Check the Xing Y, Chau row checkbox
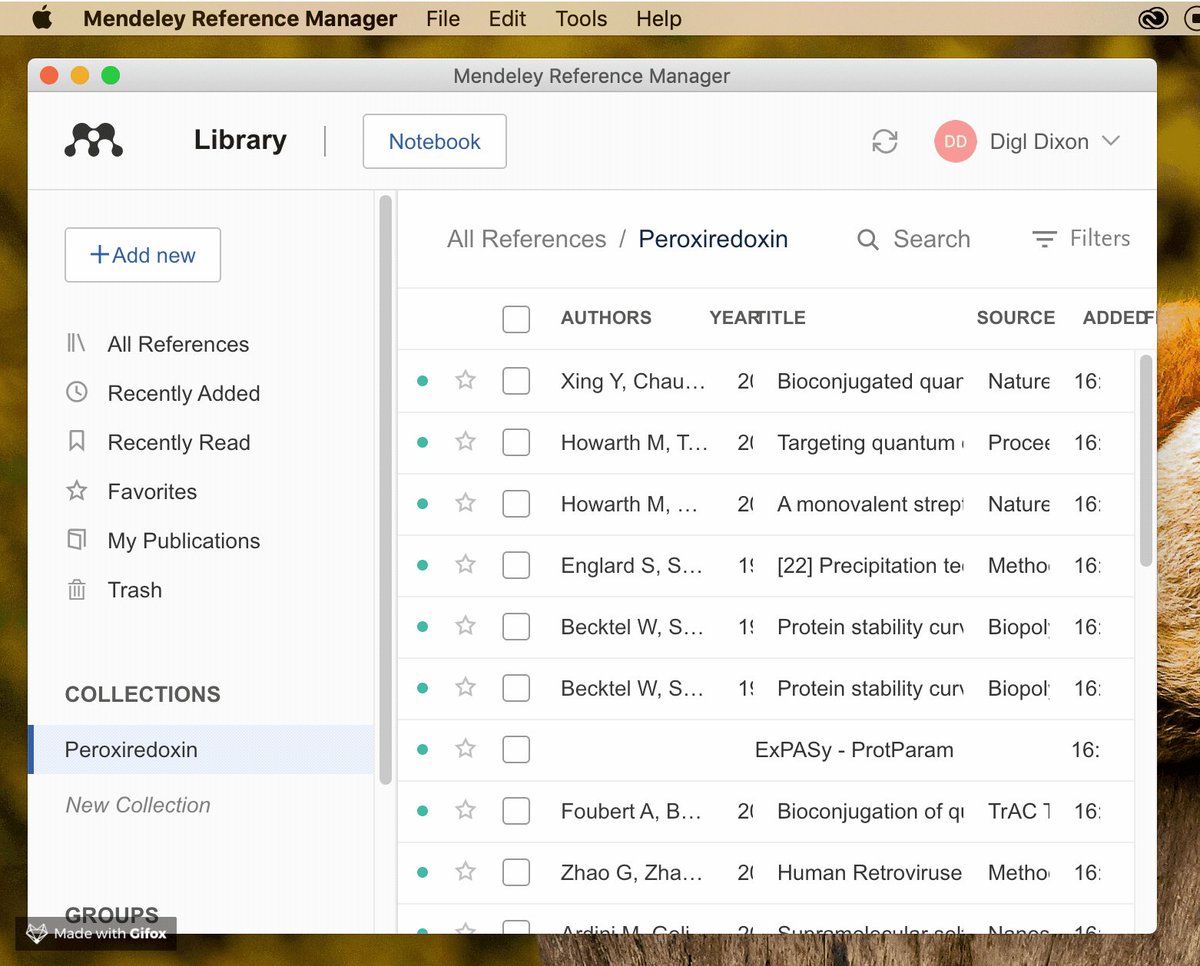 pos(516,381)
